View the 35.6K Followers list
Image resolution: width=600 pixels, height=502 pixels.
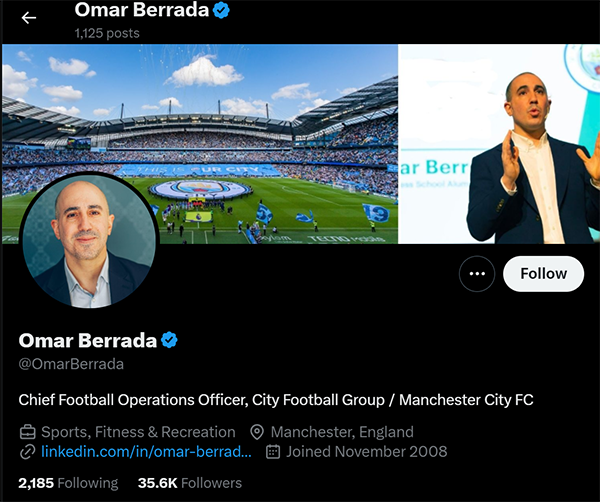click(x=189, y=483)
